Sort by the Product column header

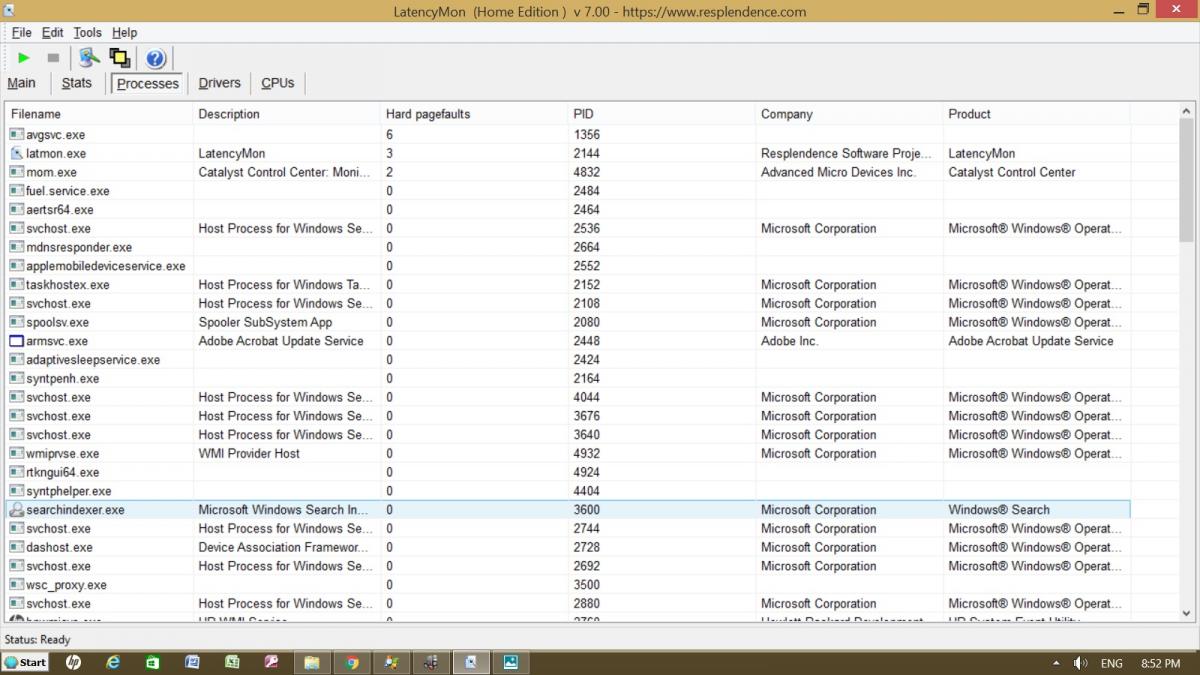pos(1036,114)
